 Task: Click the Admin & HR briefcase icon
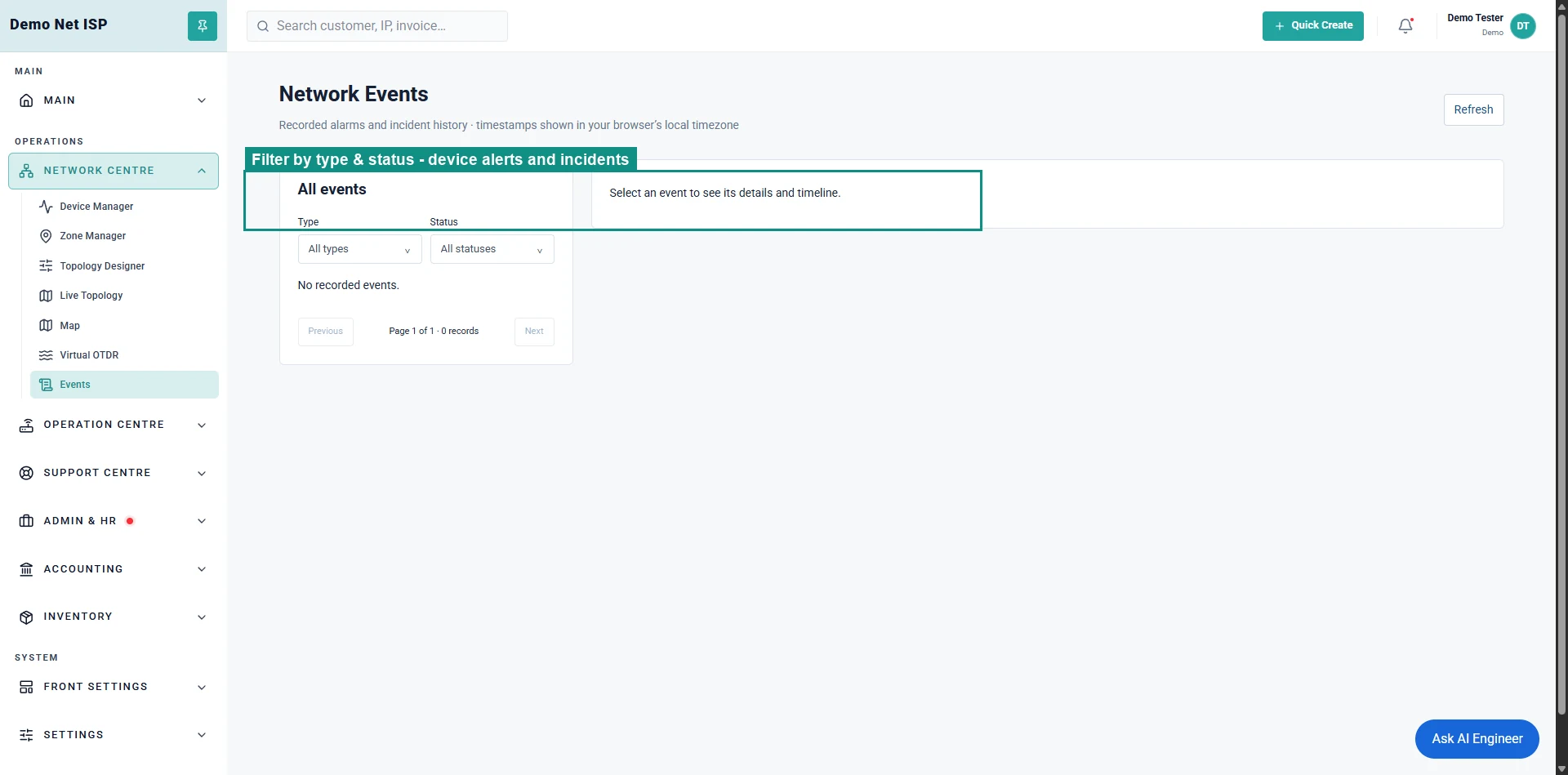[26, 521]
